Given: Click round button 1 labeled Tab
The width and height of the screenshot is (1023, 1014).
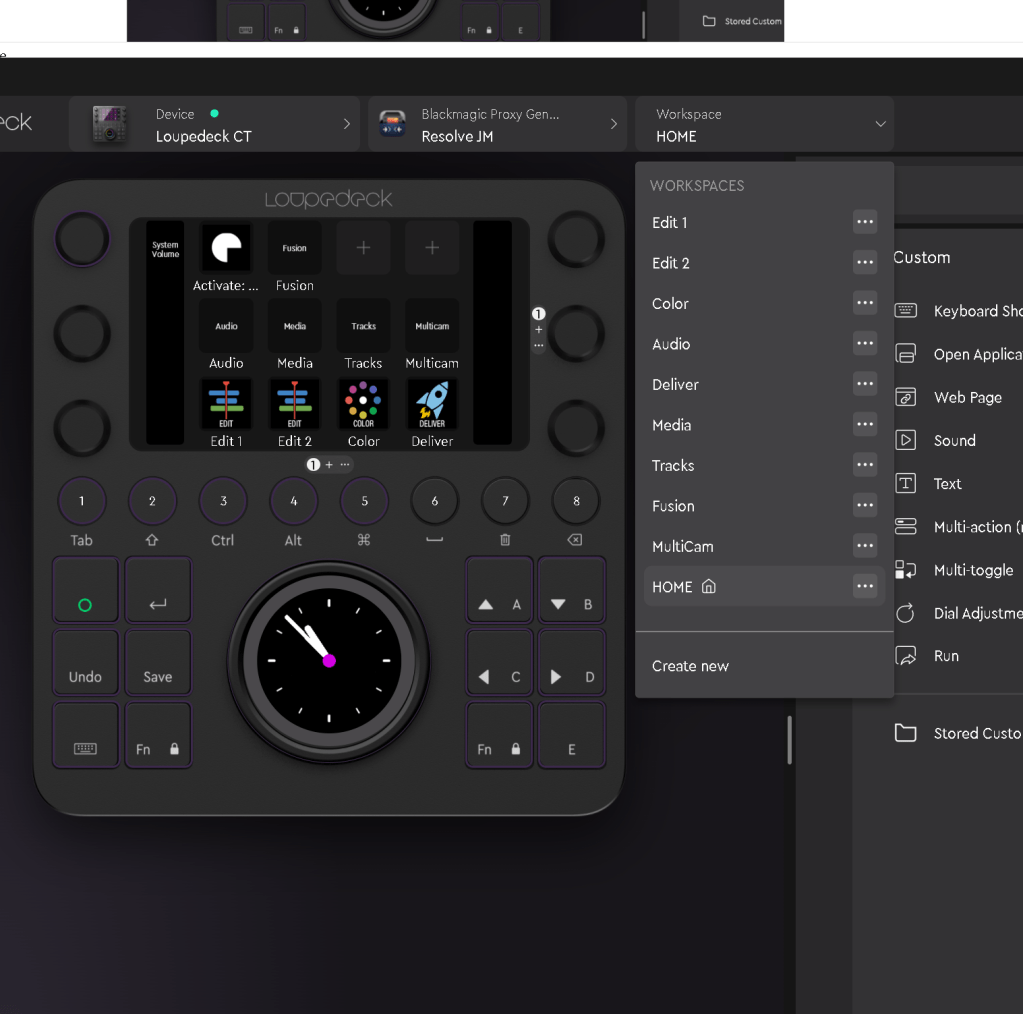Looking at the screenshot, I should [82, 501].
